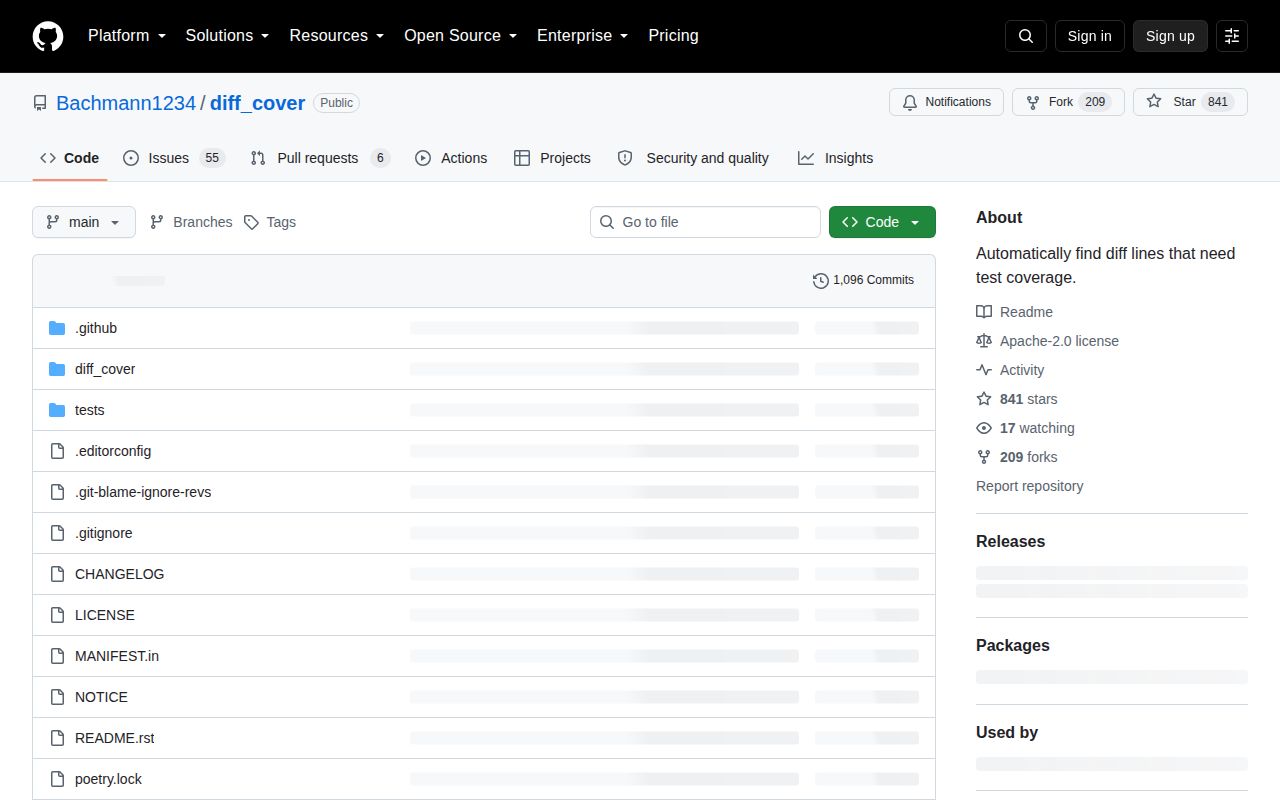Image resolution: width=1280 pixels, height=800 pixels.
Task: Open the Used by heading link
Action: click(x=1007, y=732)
